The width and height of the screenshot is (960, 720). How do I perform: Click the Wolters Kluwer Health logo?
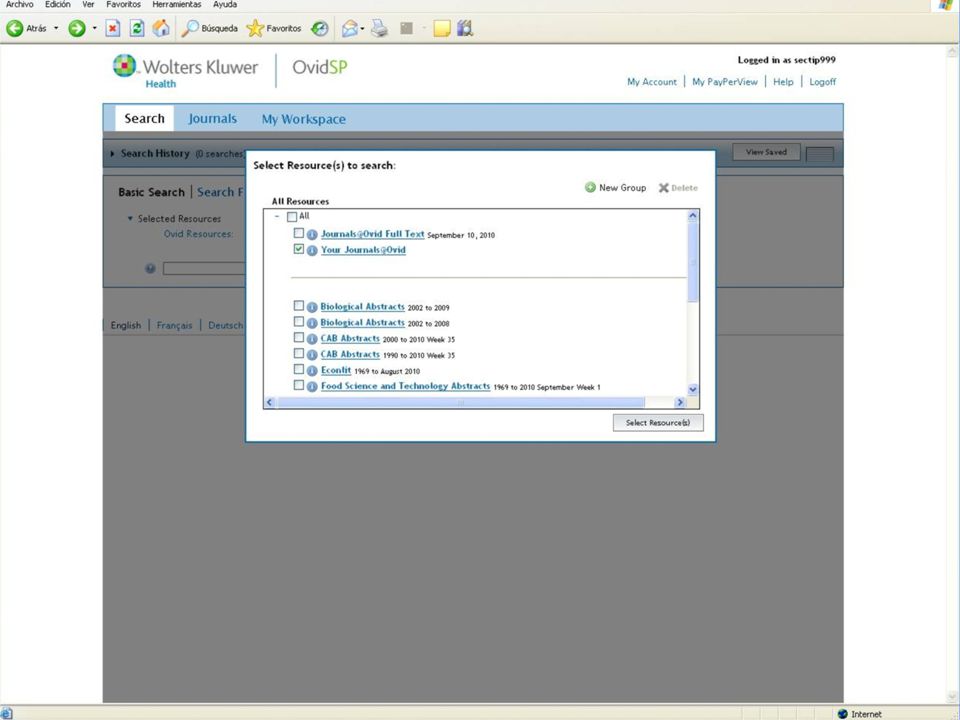[x=186, y=70]
